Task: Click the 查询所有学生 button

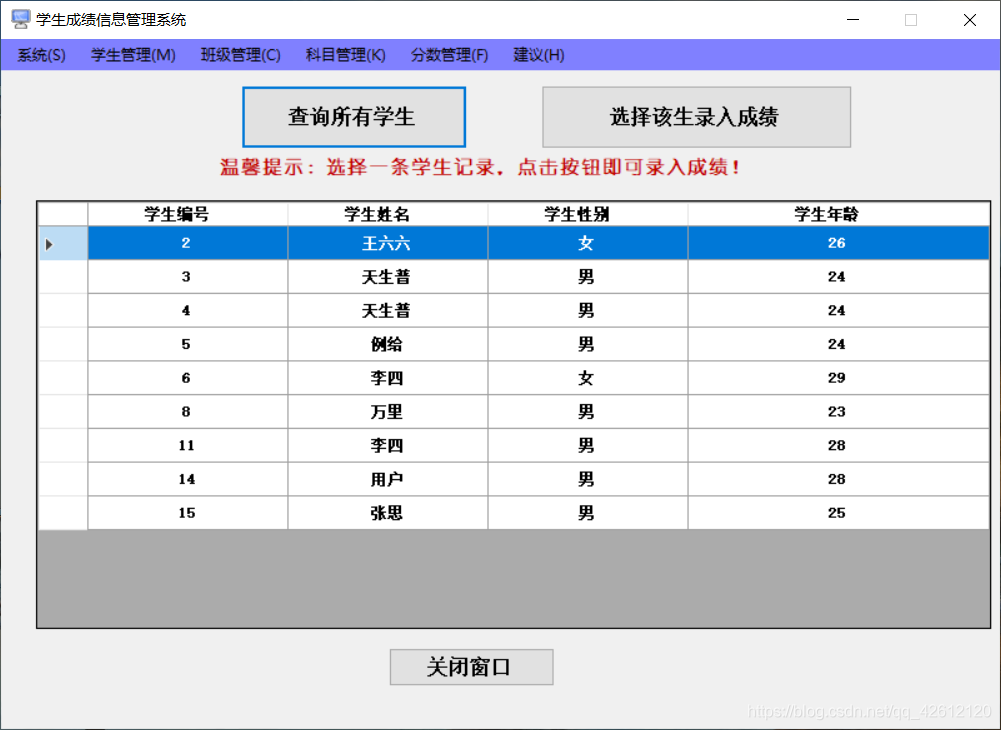Action: click(354, 117)
